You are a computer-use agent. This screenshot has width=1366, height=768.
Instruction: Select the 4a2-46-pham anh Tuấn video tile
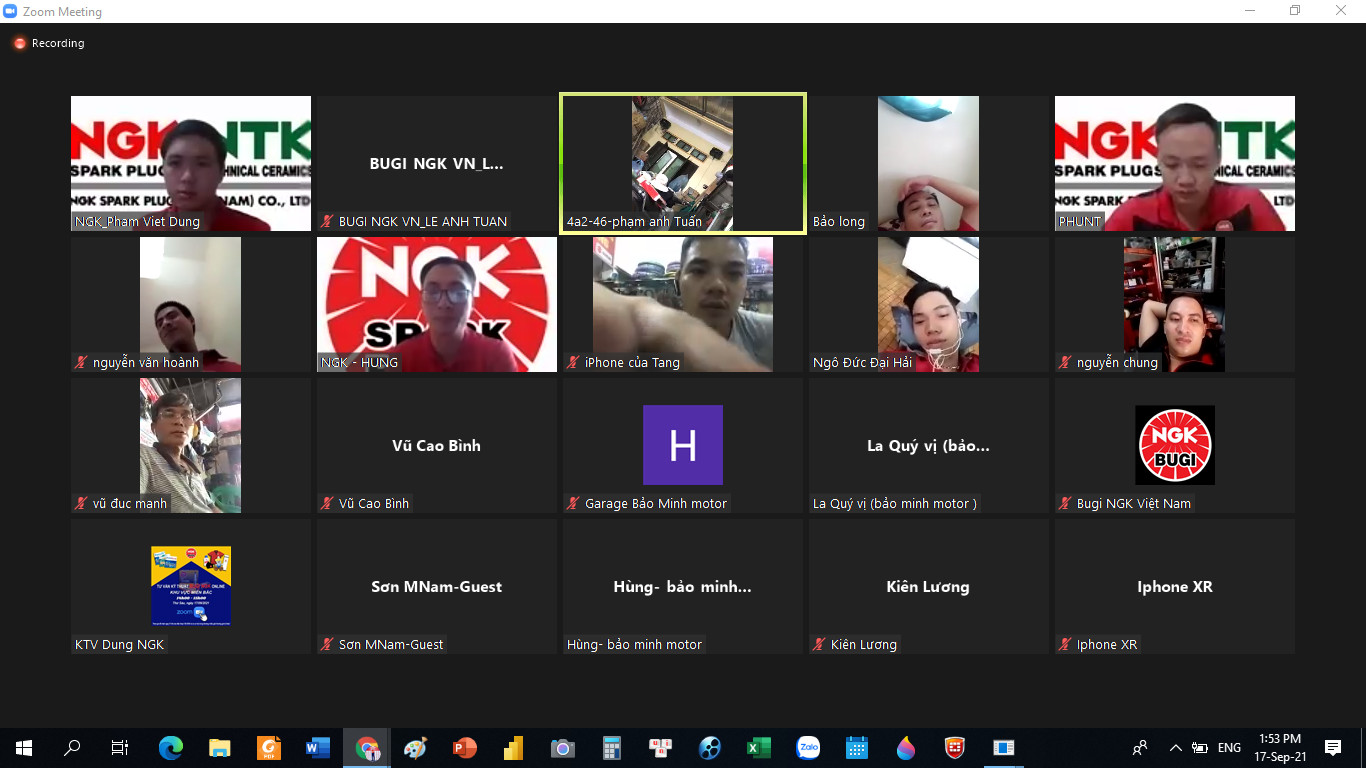pos(682,163)
